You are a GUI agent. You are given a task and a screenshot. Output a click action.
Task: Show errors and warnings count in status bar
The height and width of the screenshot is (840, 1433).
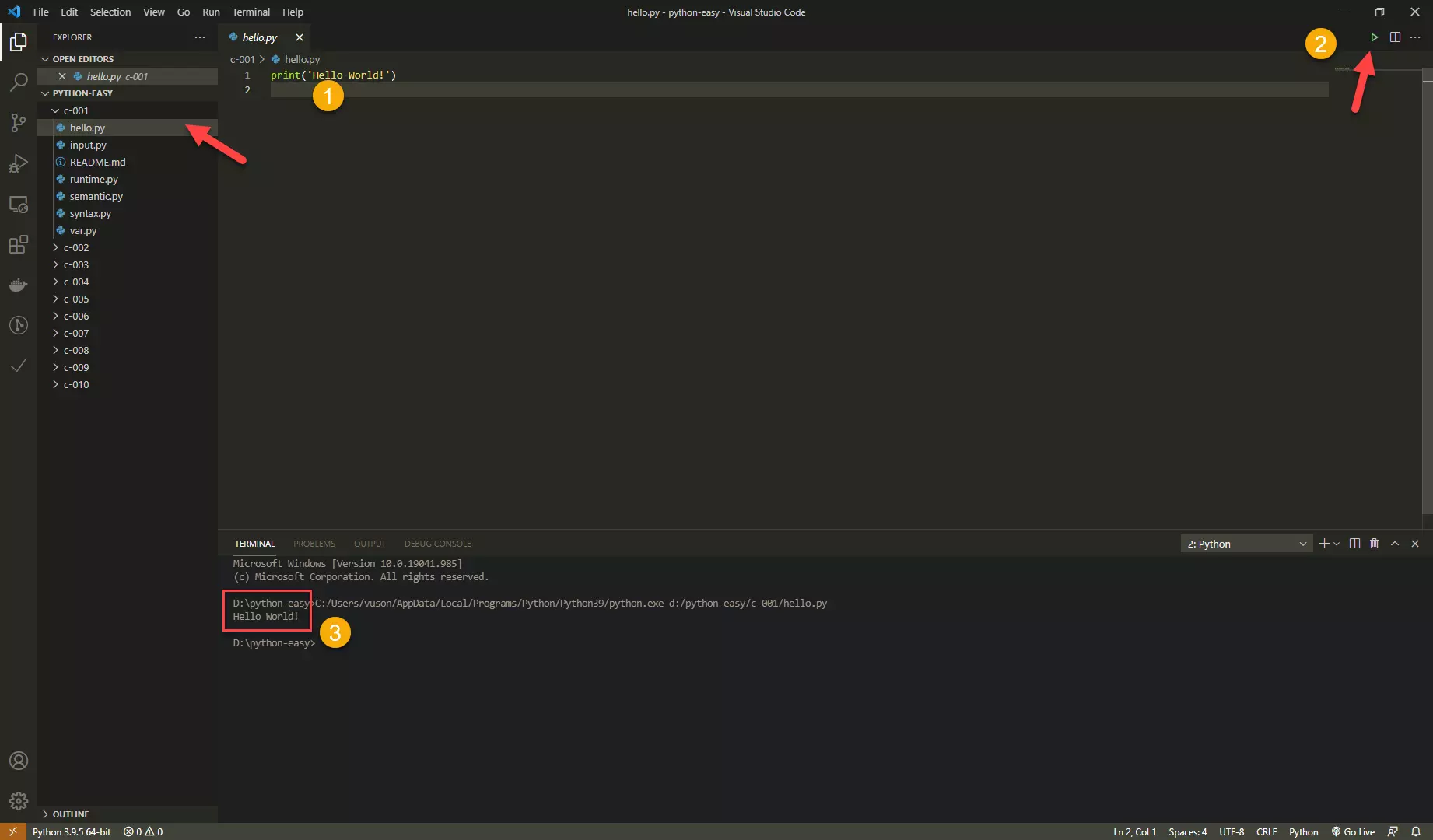pyautogui.click(x=143, y=831)
